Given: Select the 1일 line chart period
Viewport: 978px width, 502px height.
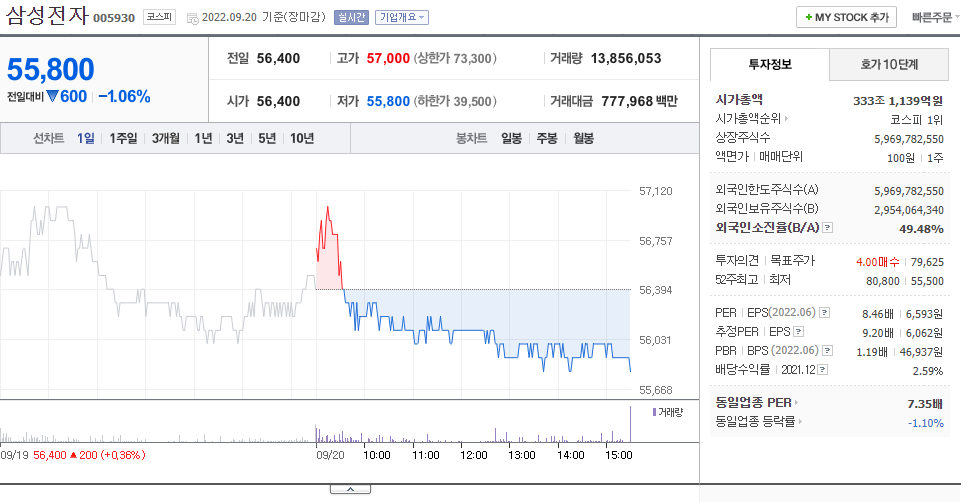Looking at the screenshot, I should [85, 138].
